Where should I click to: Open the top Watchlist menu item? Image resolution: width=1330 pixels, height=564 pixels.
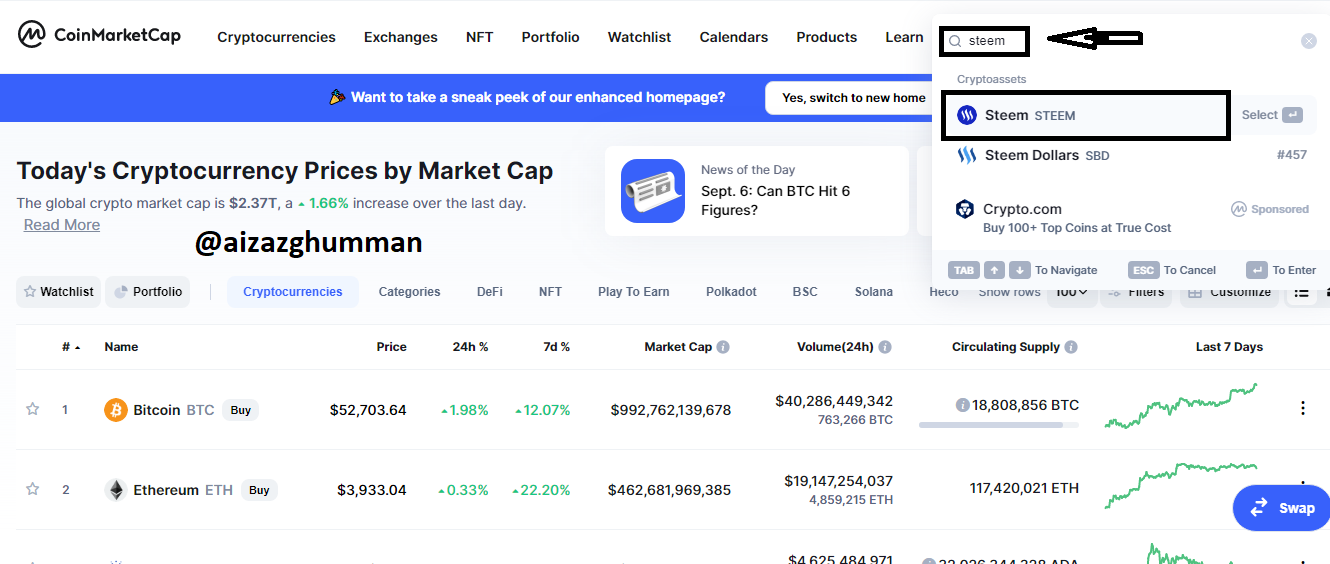pos(639,37)
